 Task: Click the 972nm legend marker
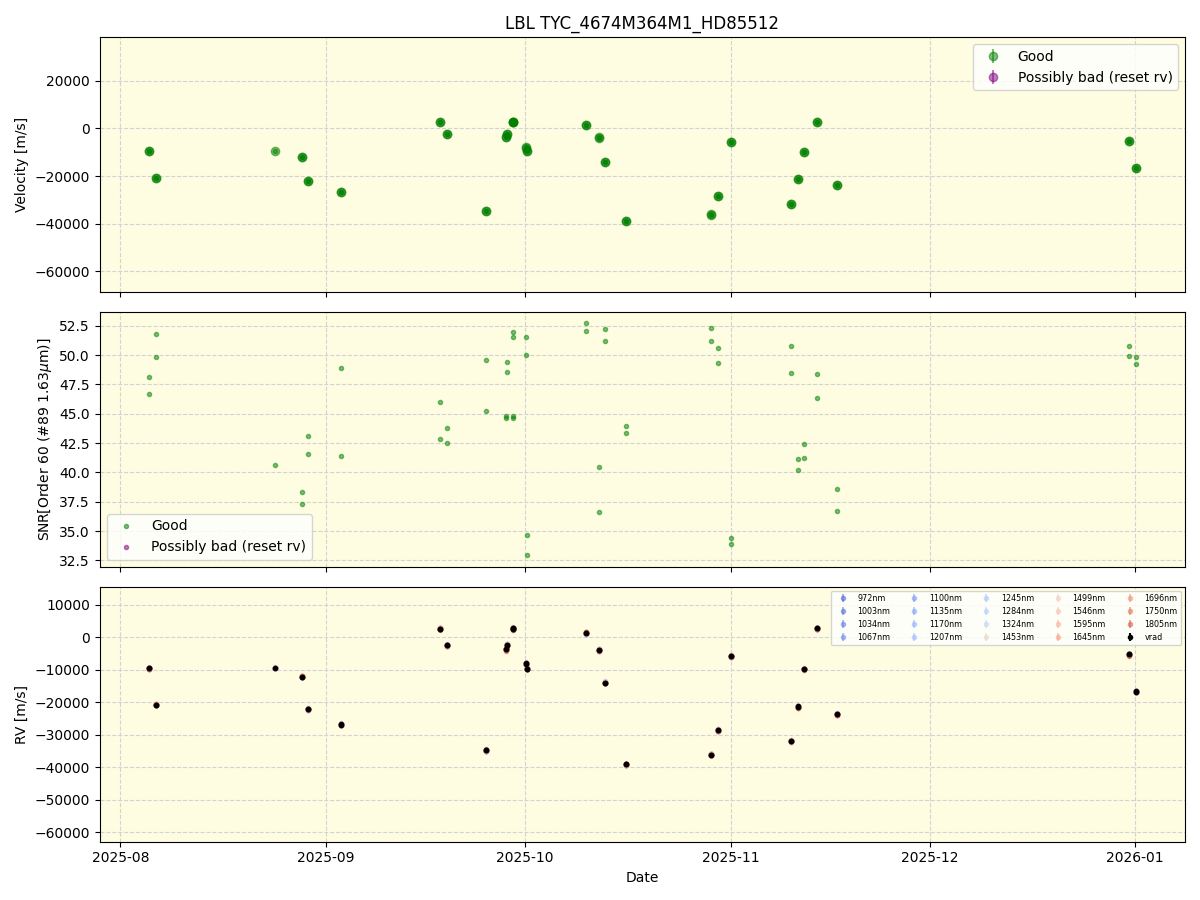click(x=843, y=598)
